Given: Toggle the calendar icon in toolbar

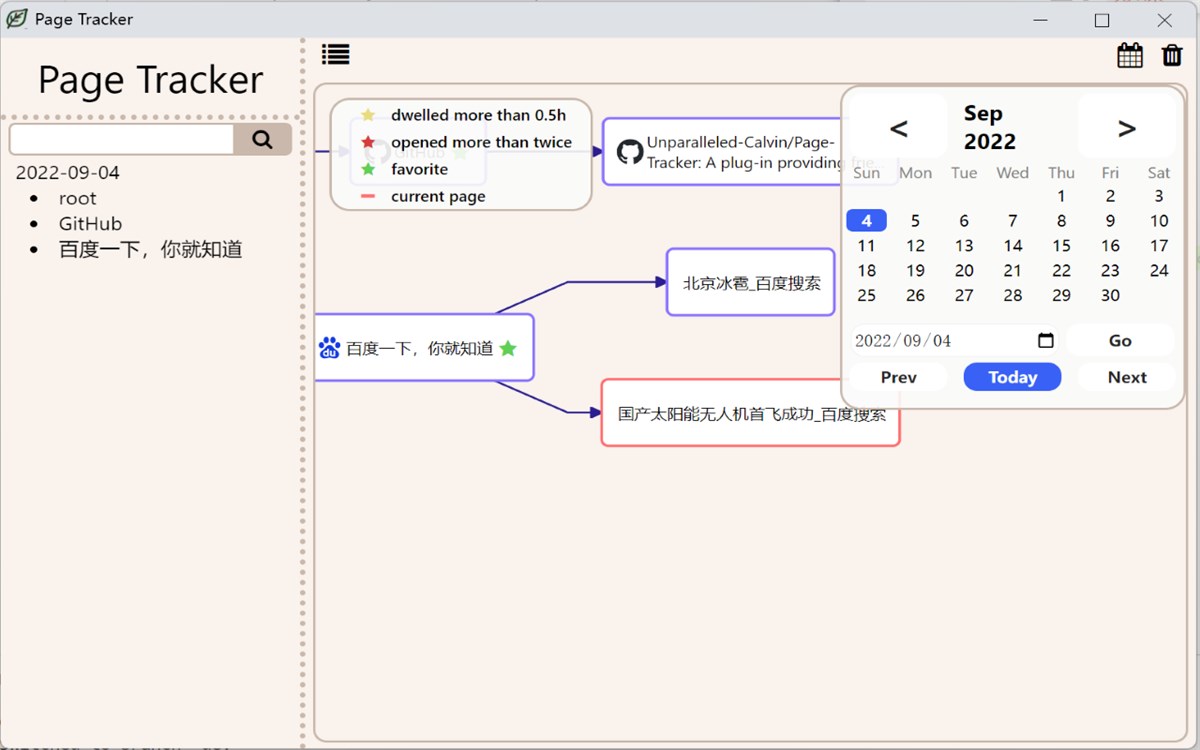Looking at the screenshot, I should (1130, 55).
